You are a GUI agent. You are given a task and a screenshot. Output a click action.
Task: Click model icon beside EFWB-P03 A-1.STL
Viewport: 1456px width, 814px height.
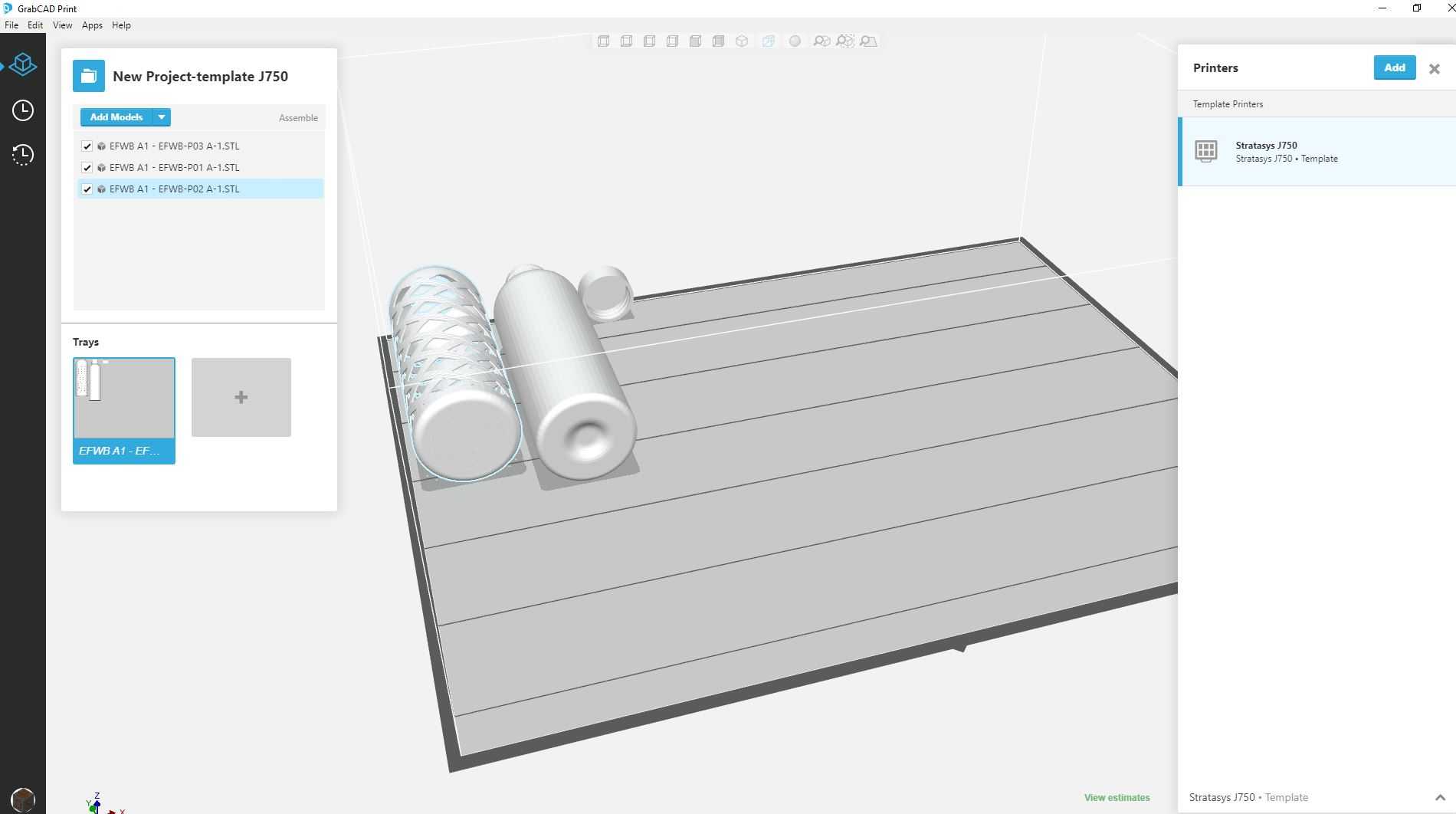point(101,146)
